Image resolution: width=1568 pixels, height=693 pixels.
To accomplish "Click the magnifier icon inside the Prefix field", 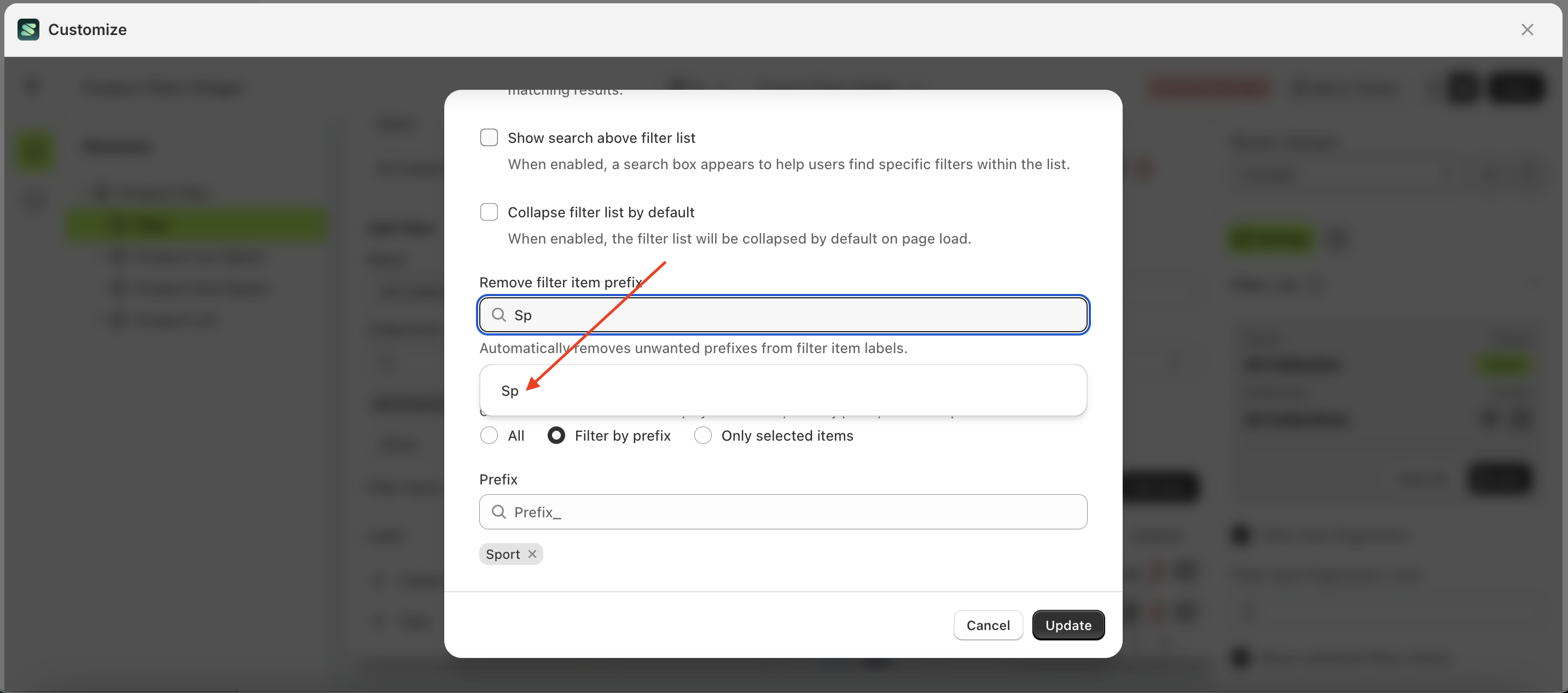I will [x=498, y=512].
